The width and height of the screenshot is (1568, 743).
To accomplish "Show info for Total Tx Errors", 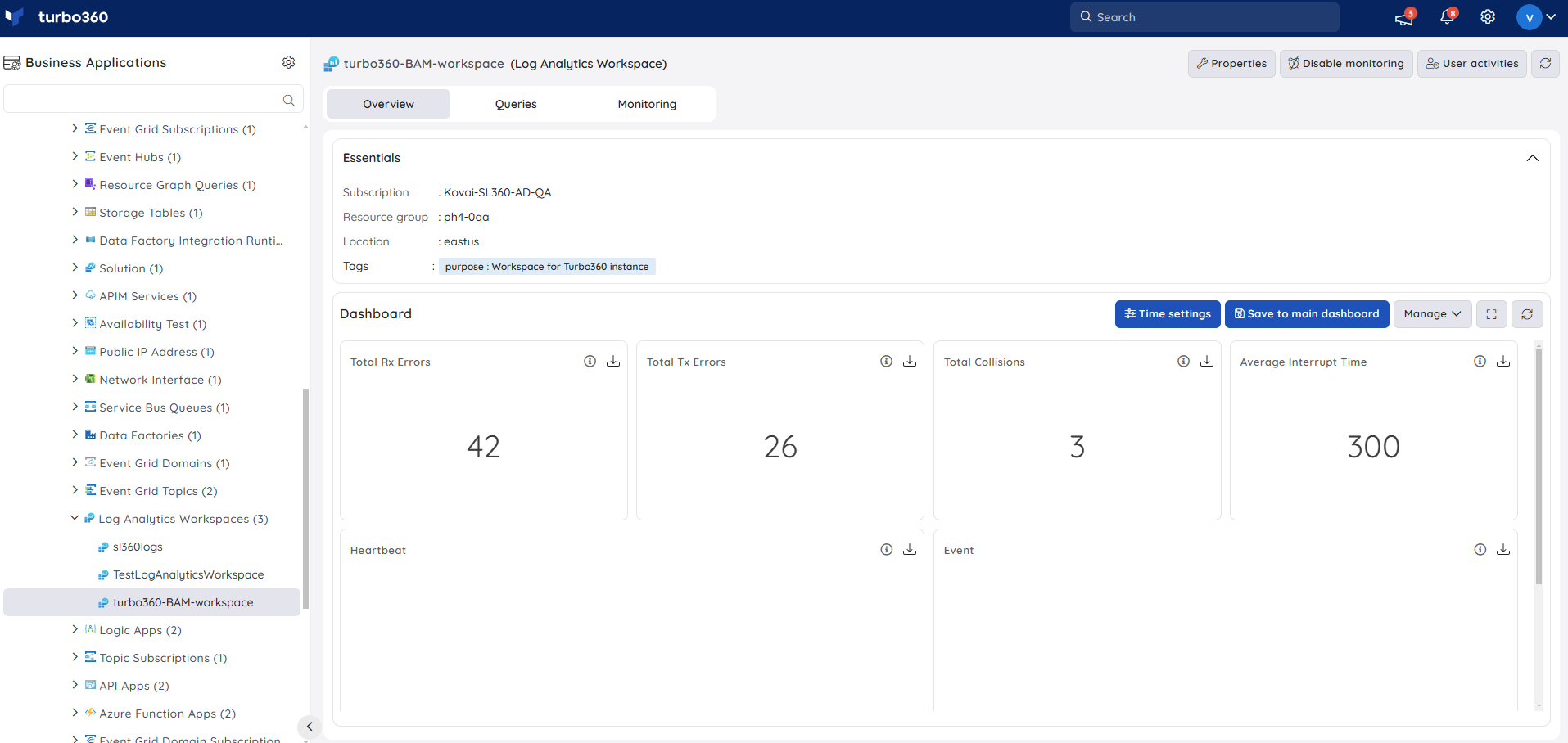I will click(x=886, y=362).
